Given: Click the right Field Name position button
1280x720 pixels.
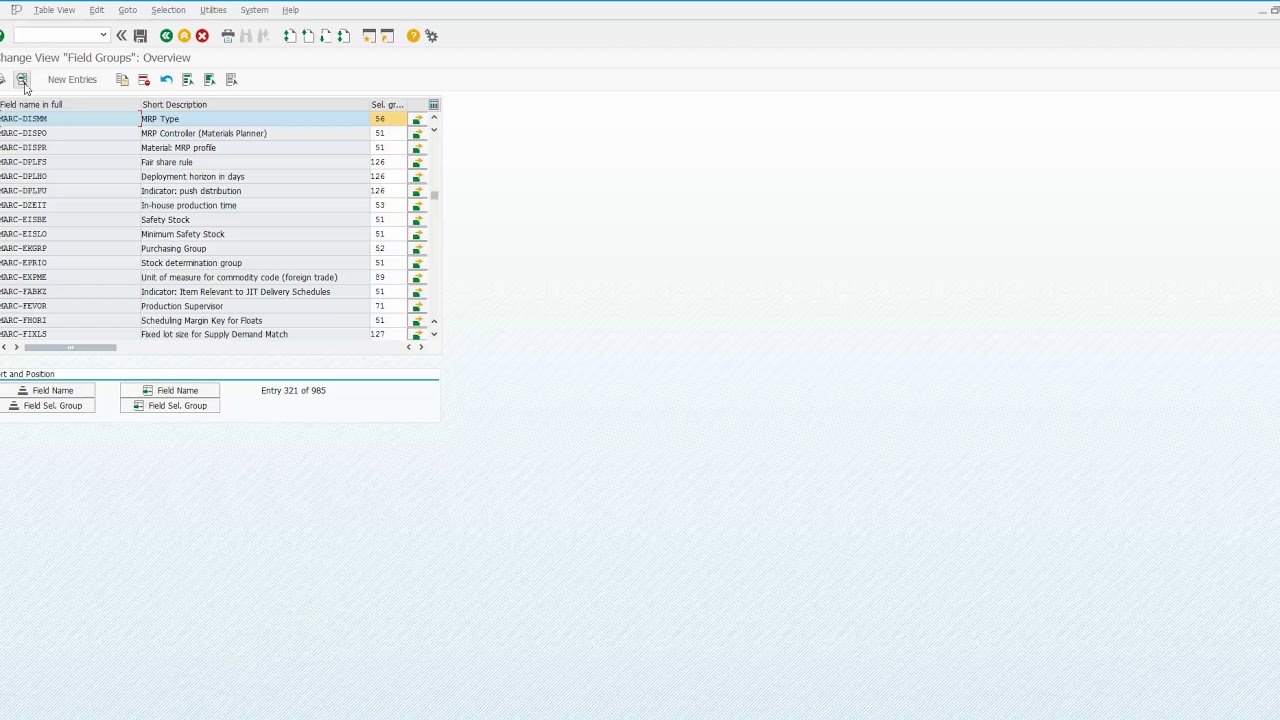Looking at the screenshot, I should pyautogui.click(x=170, y=391).
